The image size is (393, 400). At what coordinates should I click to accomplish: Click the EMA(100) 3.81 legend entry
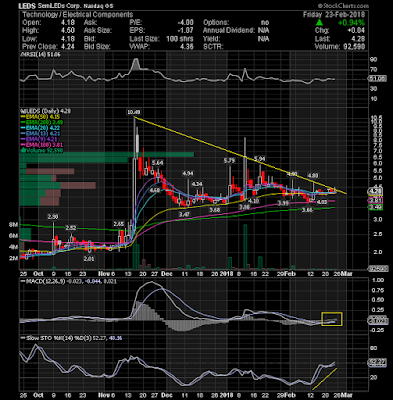(x=42, y=145)
